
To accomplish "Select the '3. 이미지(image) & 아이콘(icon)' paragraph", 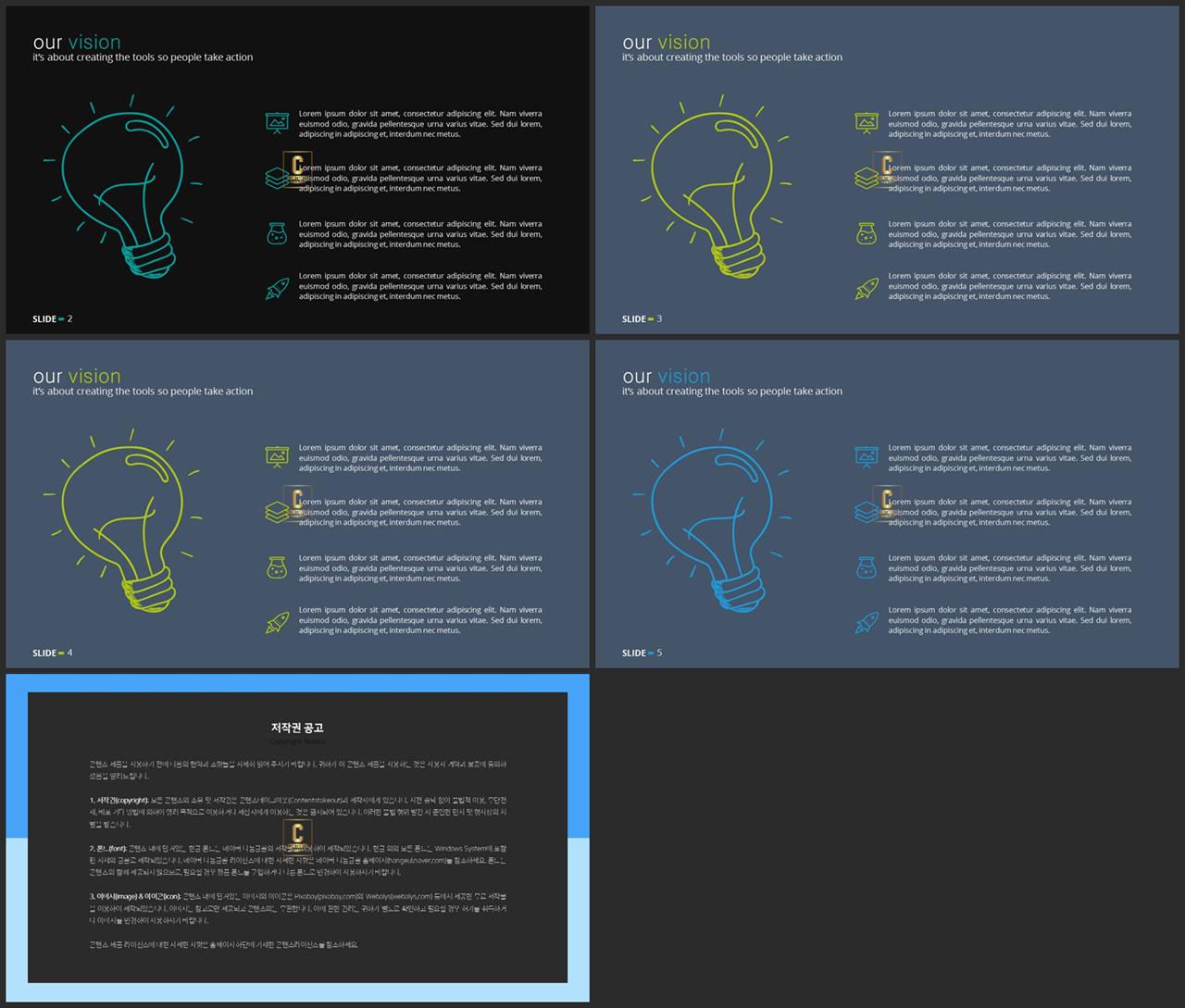I will tap(298, 908).
